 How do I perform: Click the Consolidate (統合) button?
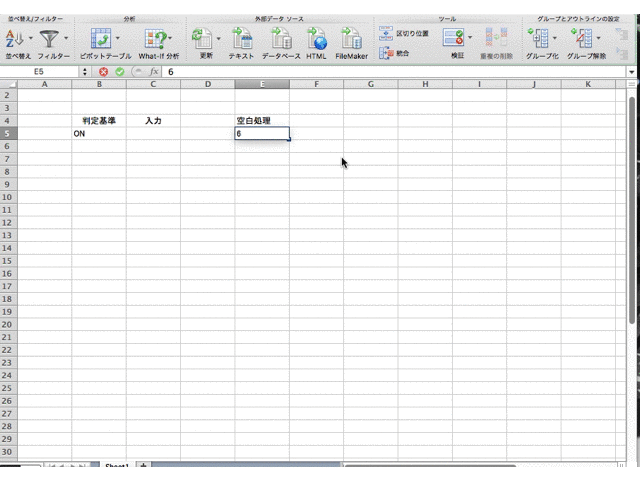[x=395, y=53]
